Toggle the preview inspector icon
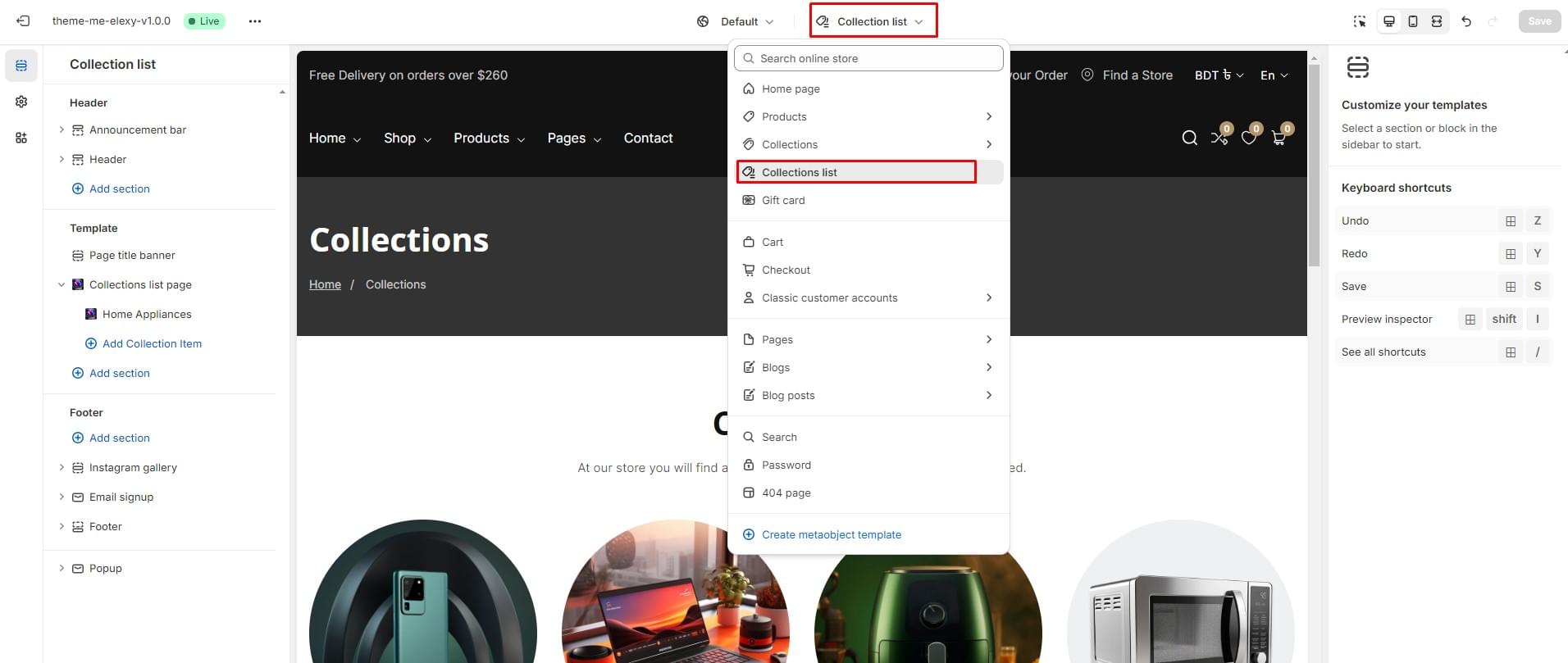This screenshot has width=1568, height=663. 1359,21
